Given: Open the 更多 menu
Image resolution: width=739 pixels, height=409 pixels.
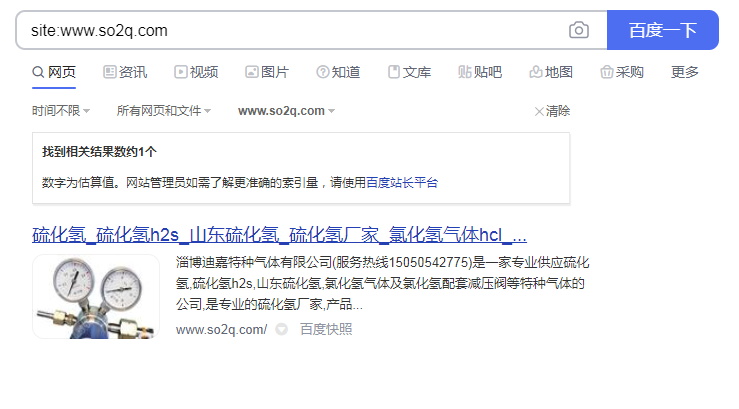Looking at the screenshot, I should 685,72.
